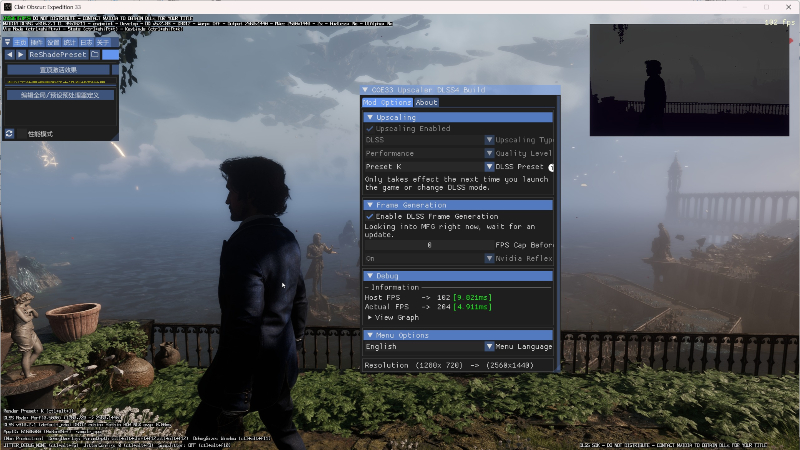Collapse the Menu Options section header
The width and height of the screenshot is (800, 450).
(458, 335)
